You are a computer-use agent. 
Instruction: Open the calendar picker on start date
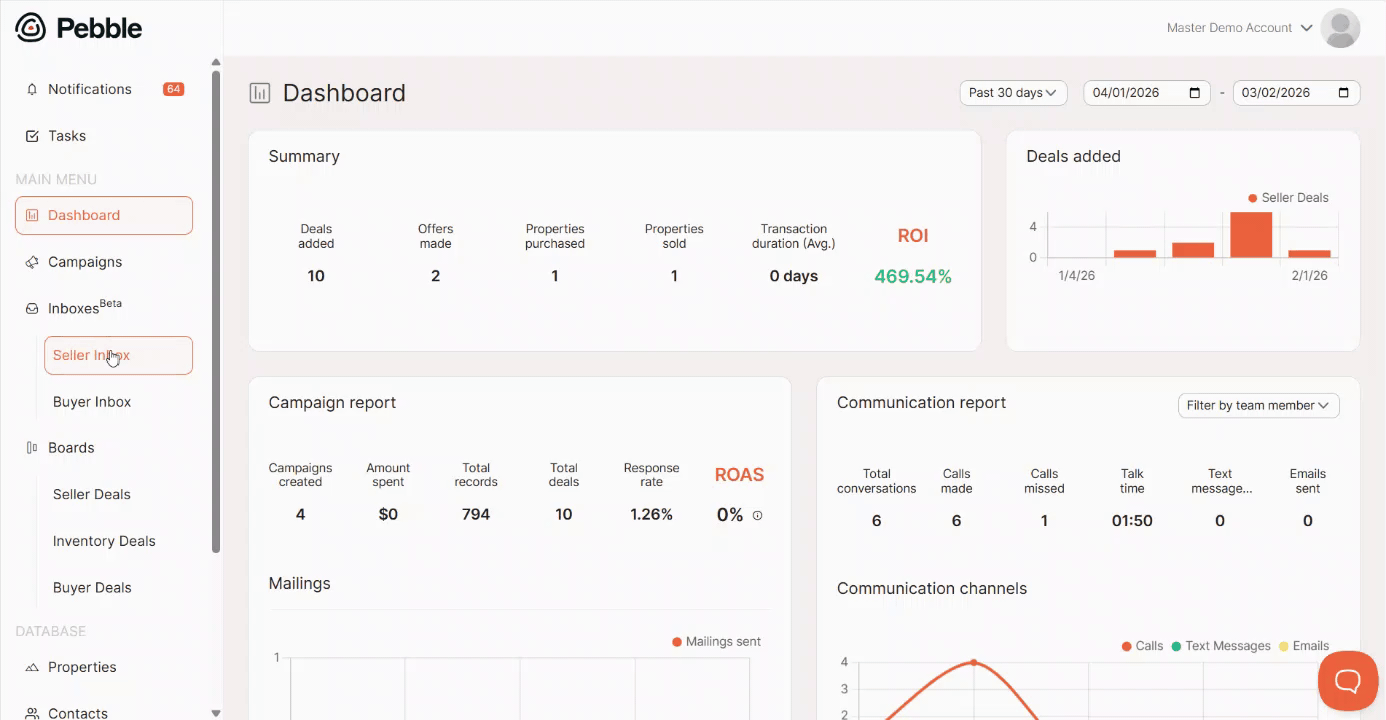point(1194,93)
